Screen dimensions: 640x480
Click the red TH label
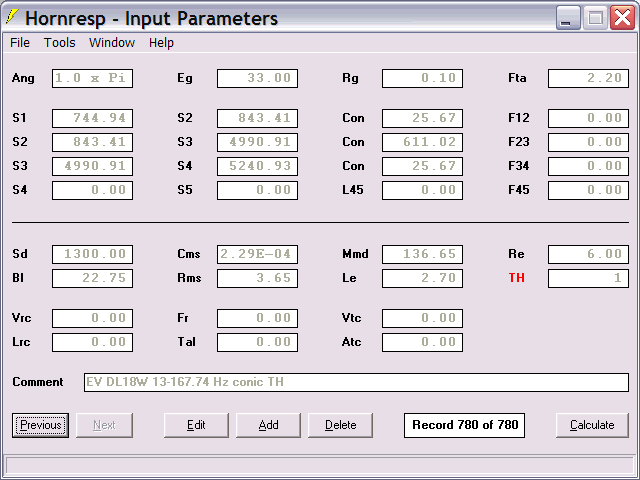[516, 278]
